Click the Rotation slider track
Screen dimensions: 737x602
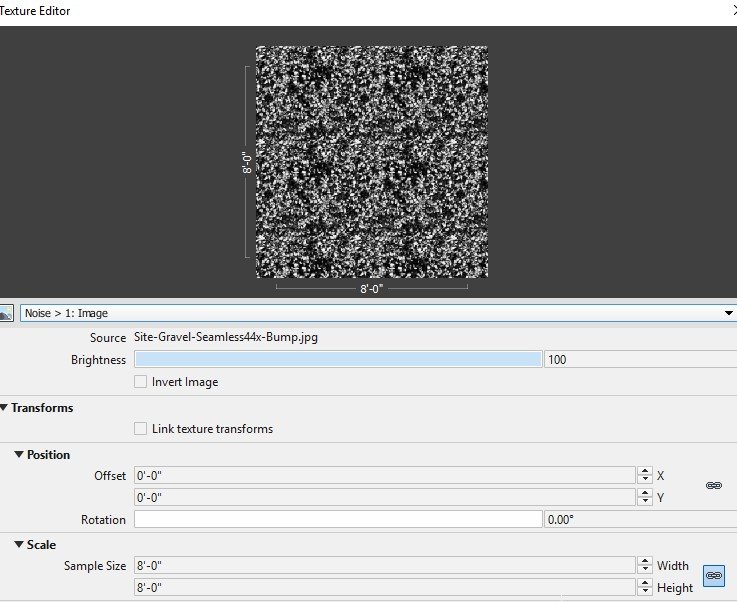[337, 520]
